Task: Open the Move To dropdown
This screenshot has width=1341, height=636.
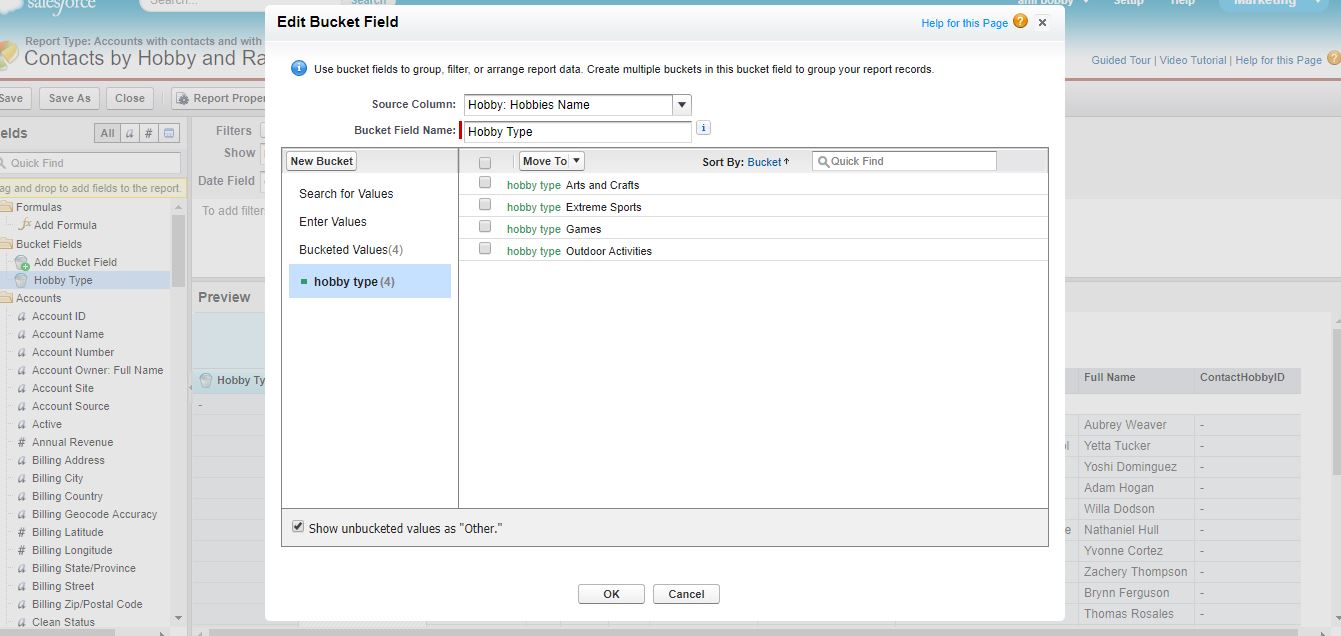Action: 552,161
